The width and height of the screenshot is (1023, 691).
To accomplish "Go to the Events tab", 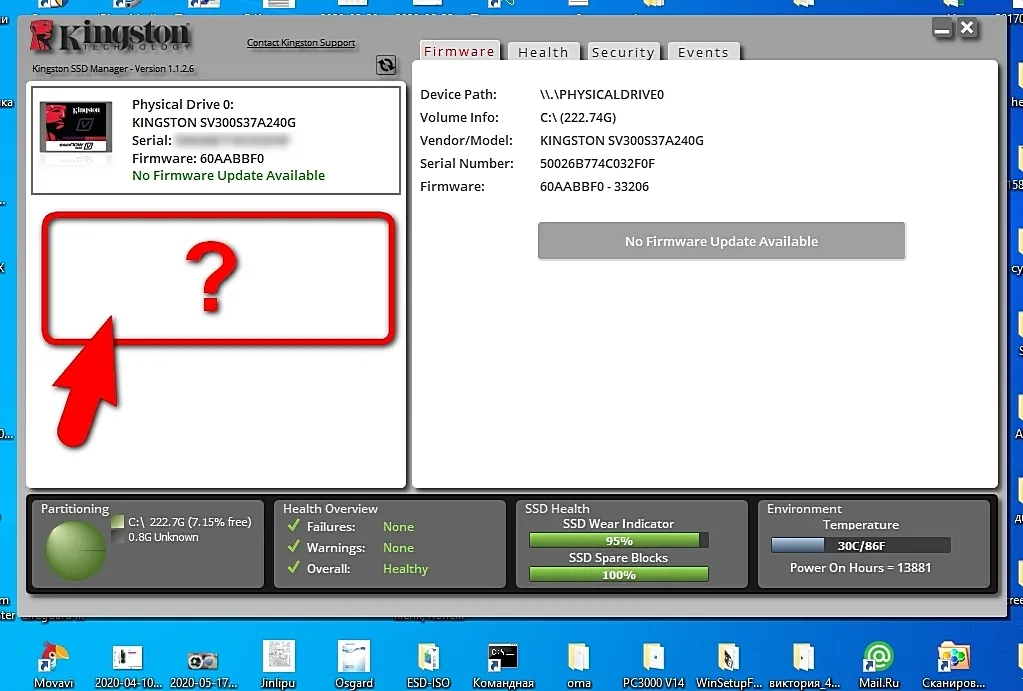I will [703, 52].
